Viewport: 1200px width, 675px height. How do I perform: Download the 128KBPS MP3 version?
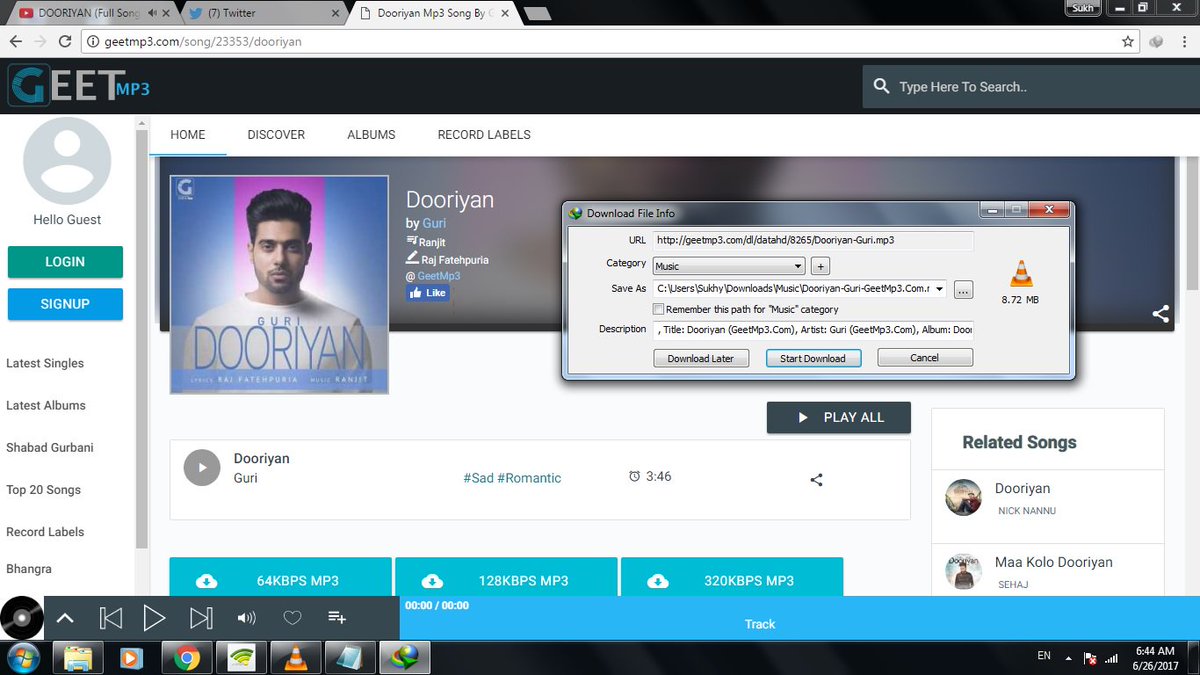[x=506, y=580]
